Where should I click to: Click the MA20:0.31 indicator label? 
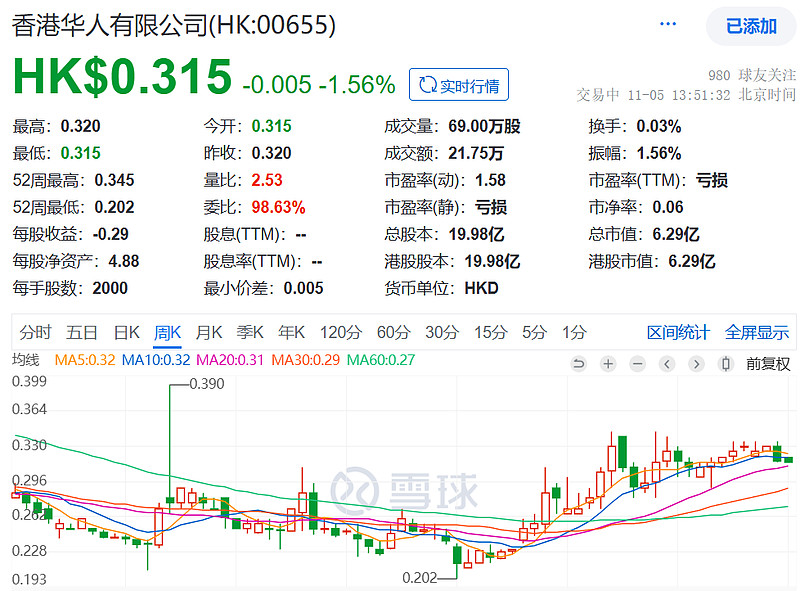pyautogui.click(x=230, y=360)
